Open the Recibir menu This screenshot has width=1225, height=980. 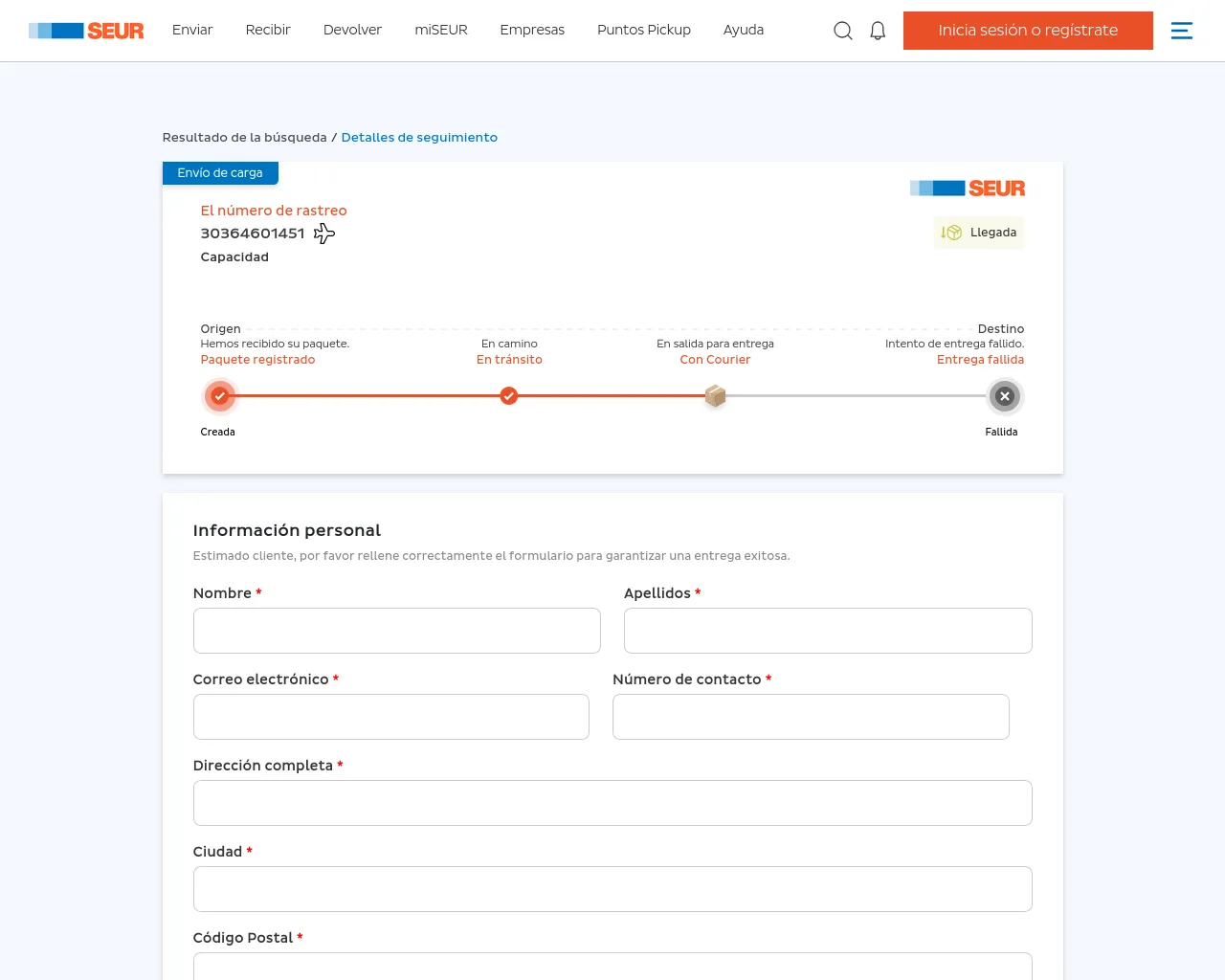pyautogui.click(x=268, y=30)
